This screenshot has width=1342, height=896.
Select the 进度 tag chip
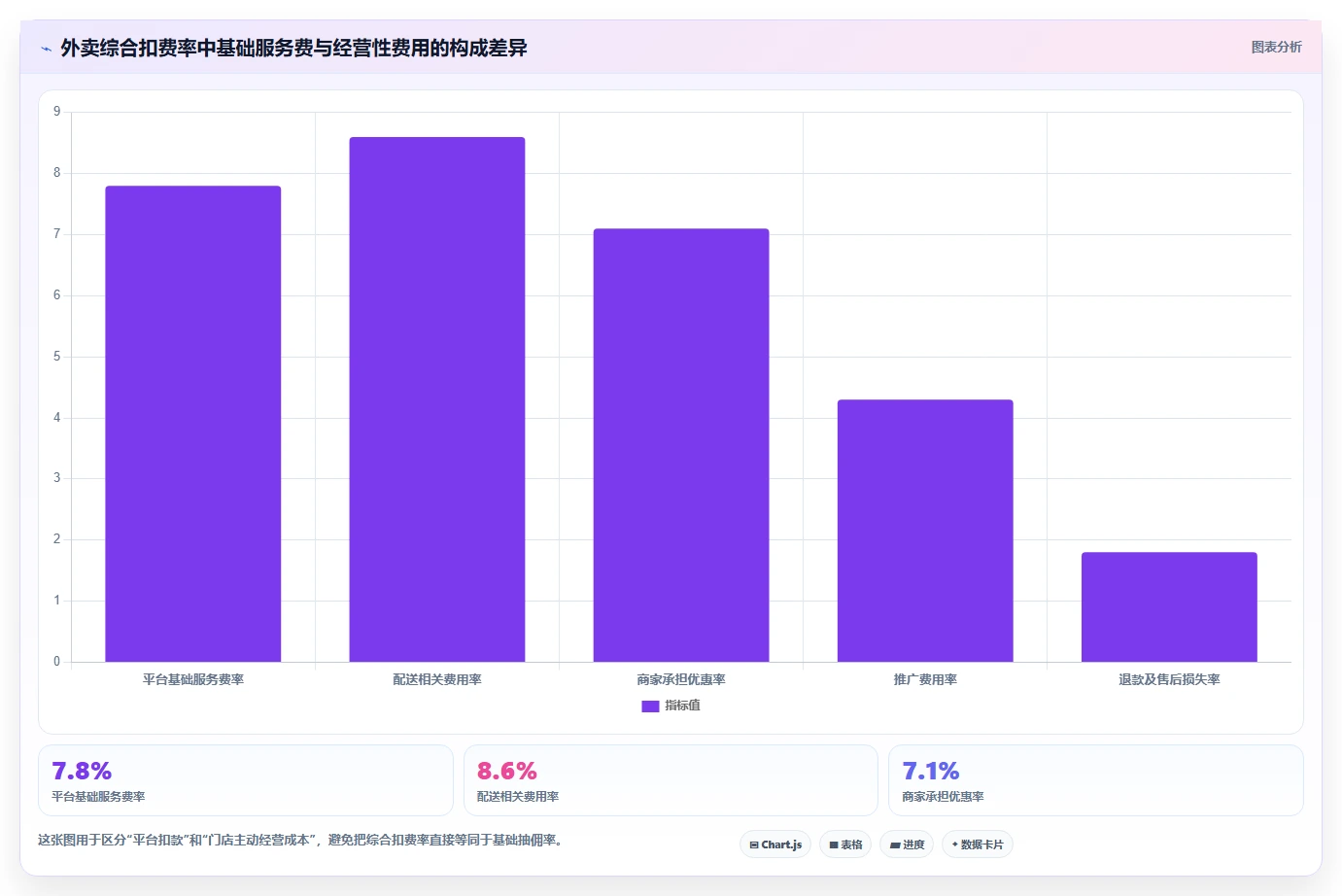(x=907, y=844)
